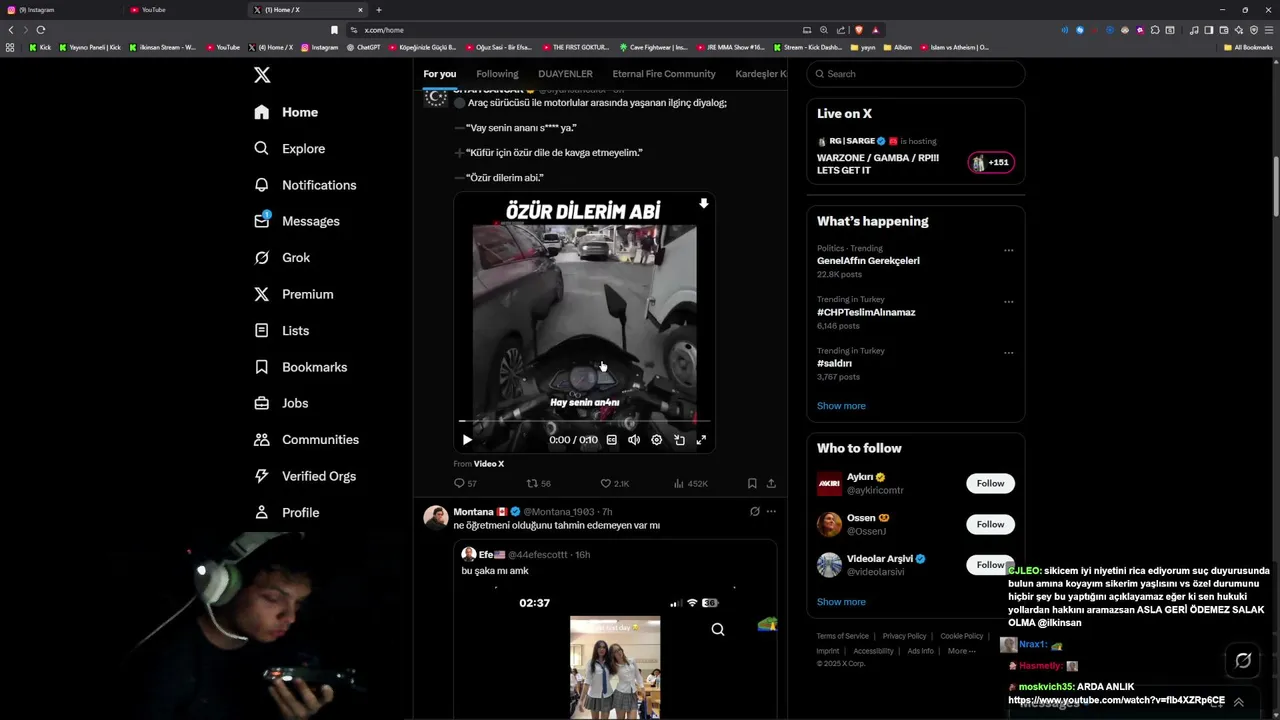Open more options for GenelAffın Gerekçeleri trend
The width and height of the screenshot is (1280, 720).
[x=1008, y=250]
